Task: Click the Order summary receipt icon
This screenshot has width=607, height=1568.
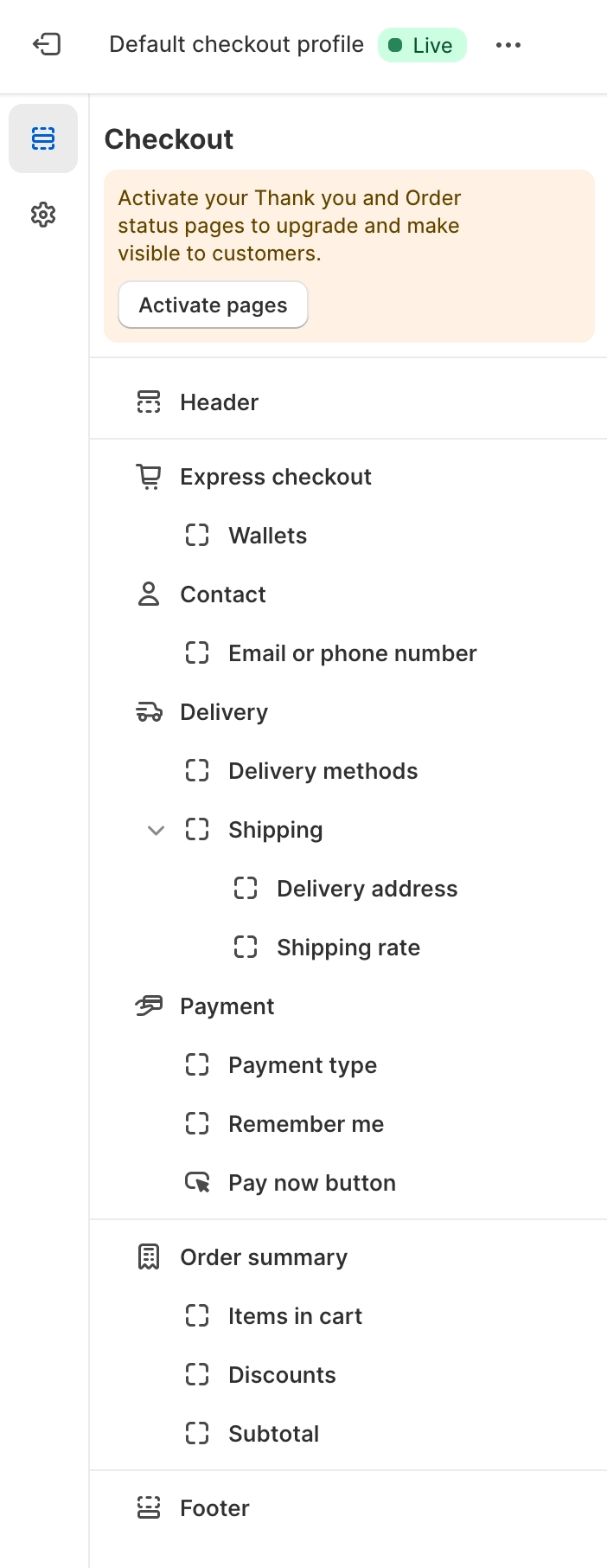Action: [149, 1256]
